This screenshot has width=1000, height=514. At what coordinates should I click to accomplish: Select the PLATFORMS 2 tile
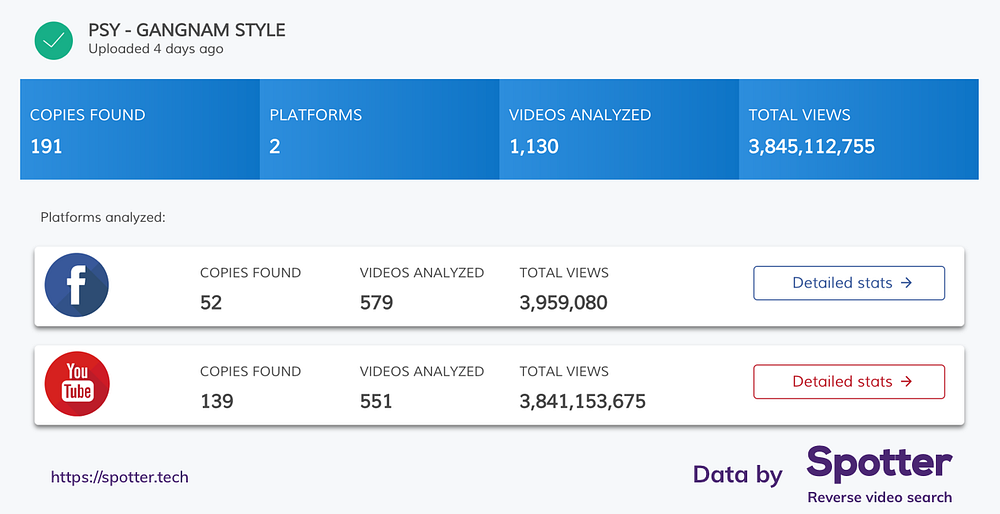pyautogui.click(x=379, y=129)
